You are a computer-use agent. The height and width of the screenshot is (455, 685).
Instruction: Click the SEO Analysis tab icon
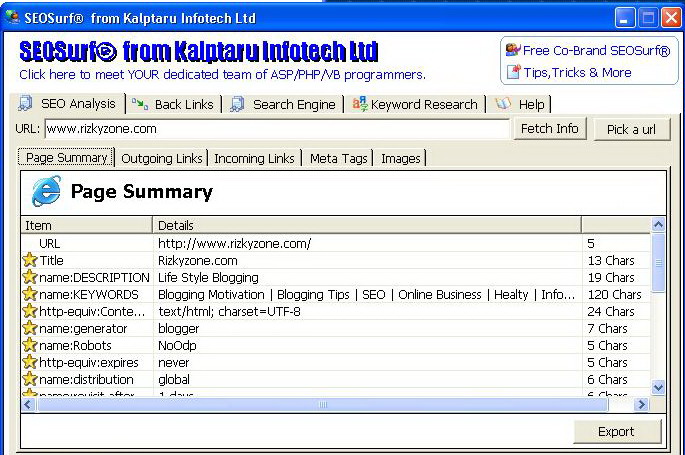tap(25, 103)
